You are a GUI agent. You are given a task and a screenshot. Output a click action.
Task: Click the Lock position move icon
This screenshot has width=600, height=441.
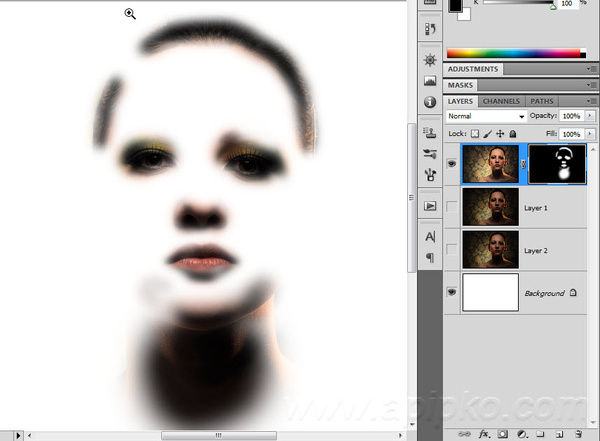(x=500, y=134)
